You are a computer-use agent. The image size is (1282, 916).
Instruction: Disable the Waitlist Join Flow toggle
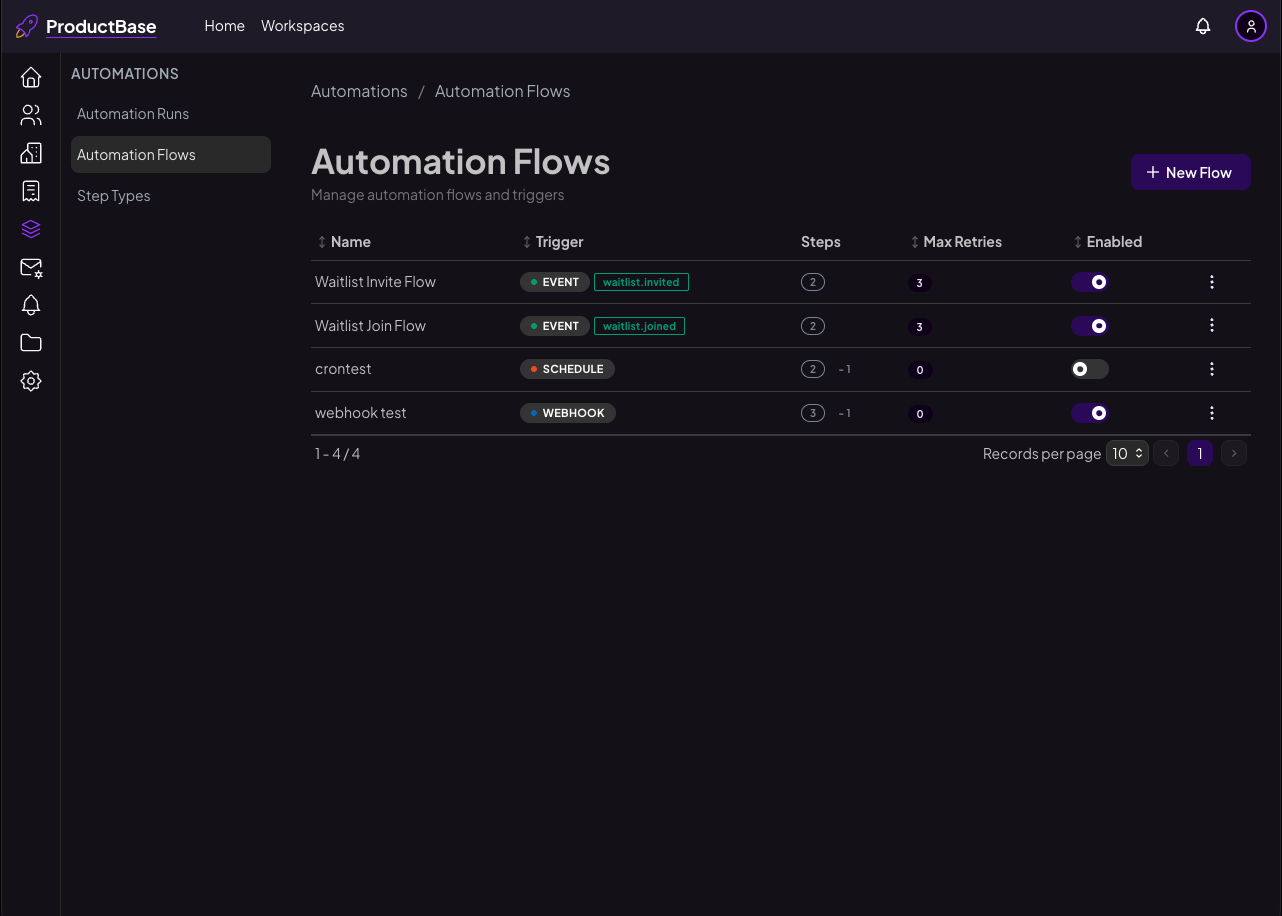coord(1090,325)
